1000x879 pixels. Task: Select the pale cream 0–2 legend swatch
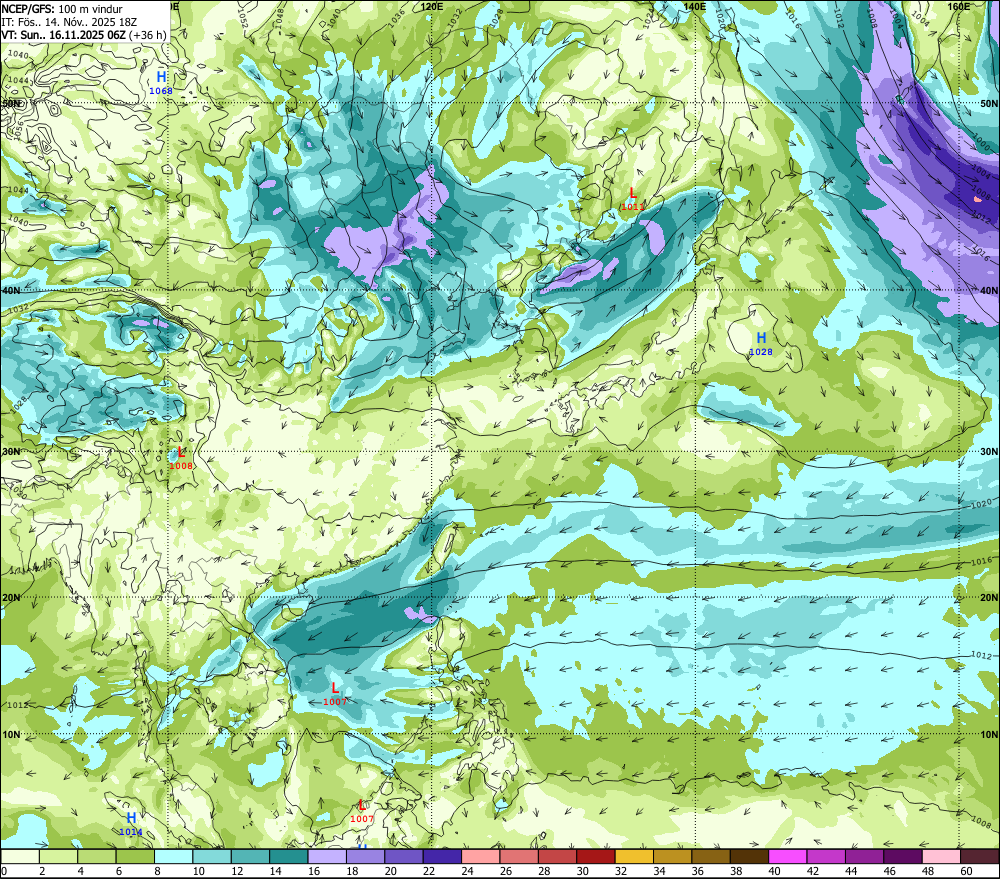click(x=20, y=856)
